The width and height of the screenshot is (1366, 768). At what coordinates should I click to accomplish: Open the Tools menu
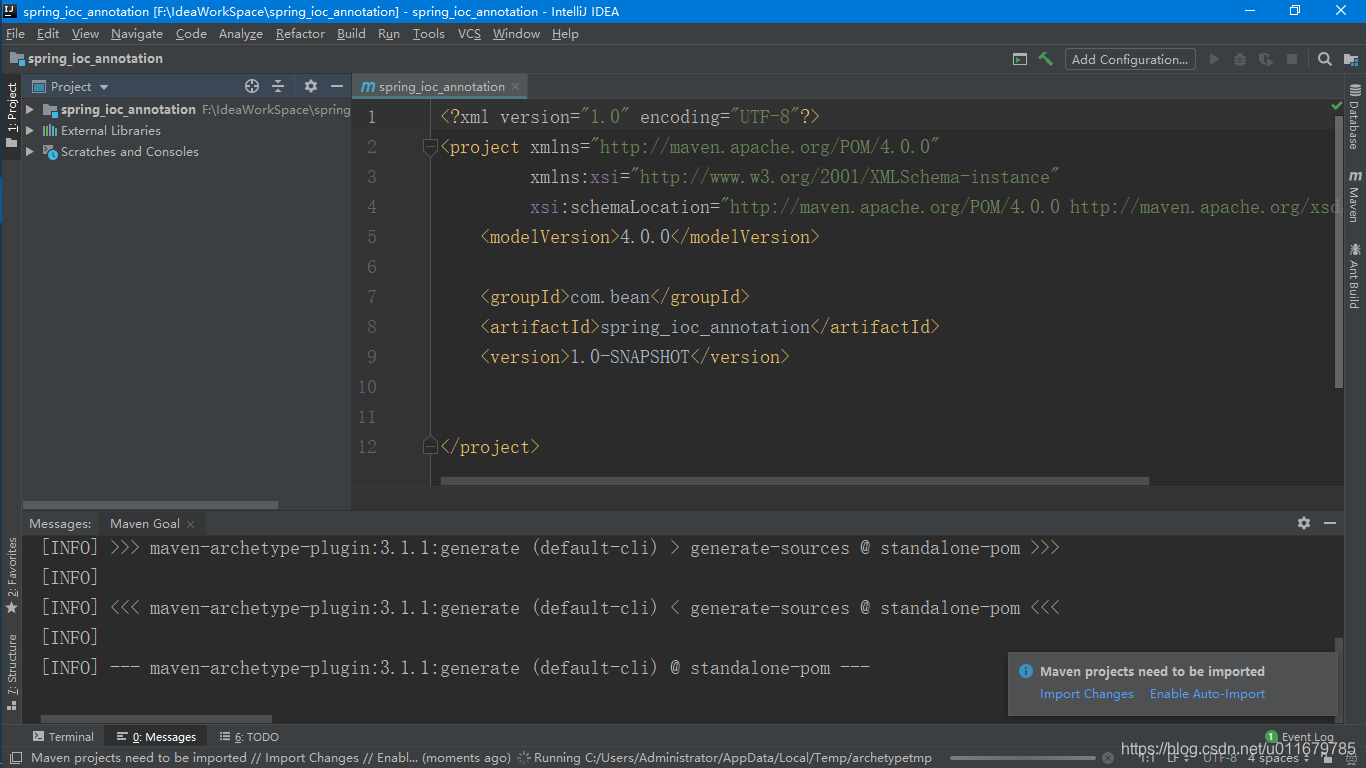428,33
